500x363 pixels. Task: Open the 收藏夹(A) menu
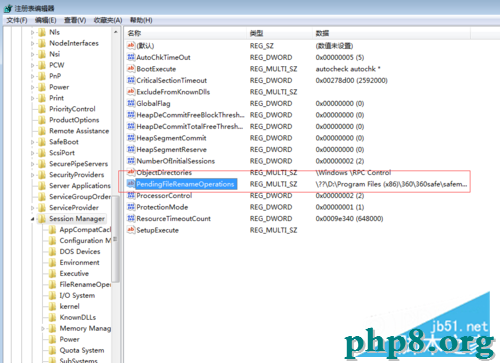pos(108,20)
